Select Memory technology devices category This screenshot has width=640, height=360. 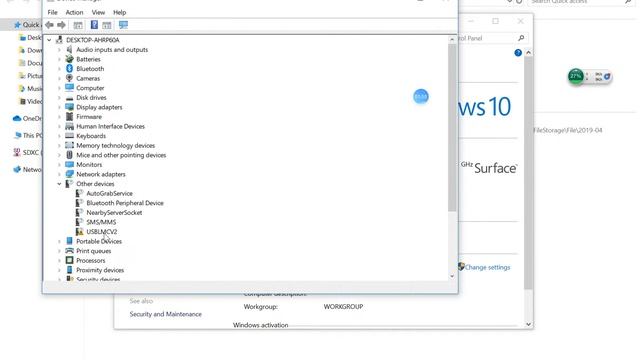point(116,145)
